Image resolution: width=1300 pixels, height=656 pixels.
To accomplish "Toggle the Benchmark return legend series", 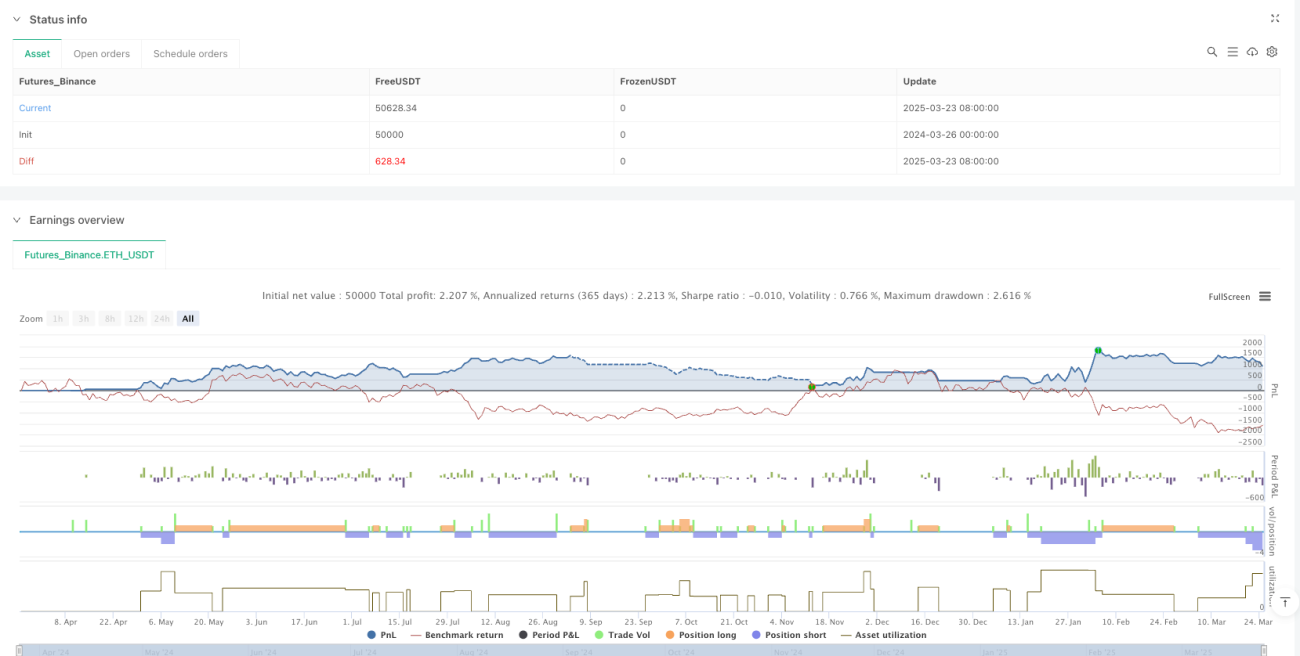I will (457, 635).
